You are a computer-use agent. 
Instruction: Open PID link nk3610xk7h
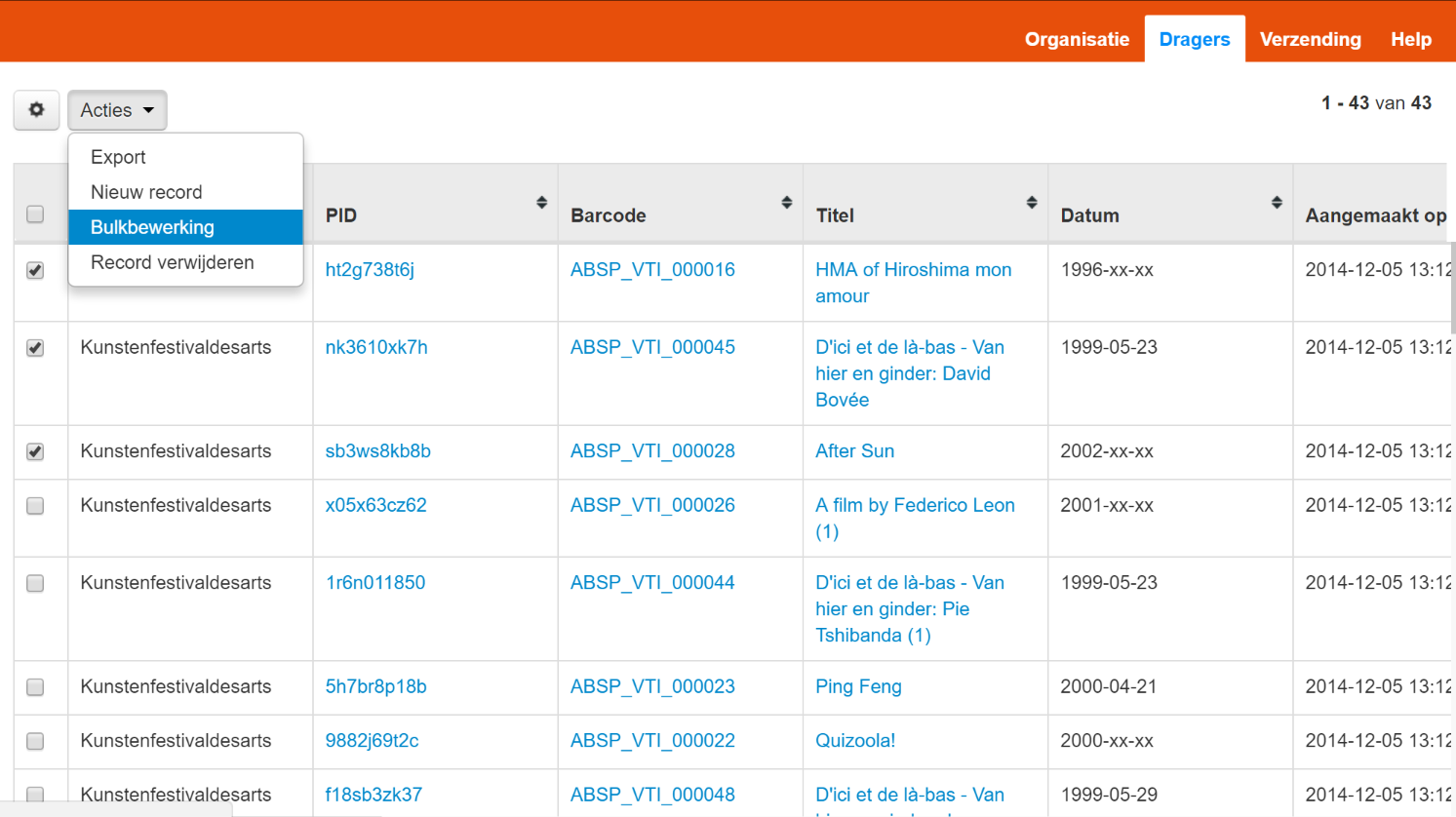coord(376,347)
